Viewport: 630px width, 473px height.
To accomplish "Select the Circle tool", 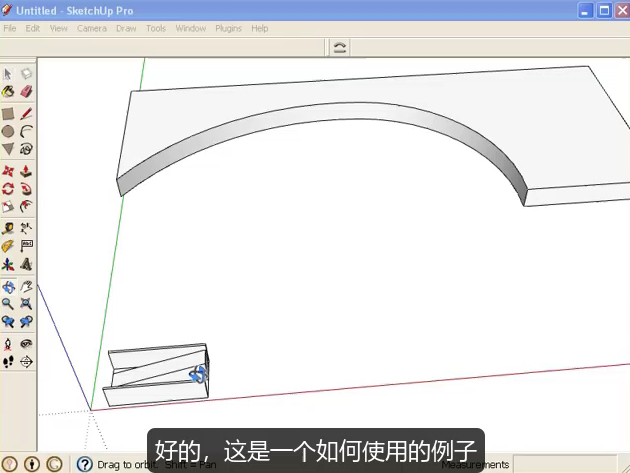I will click(8, 131).
